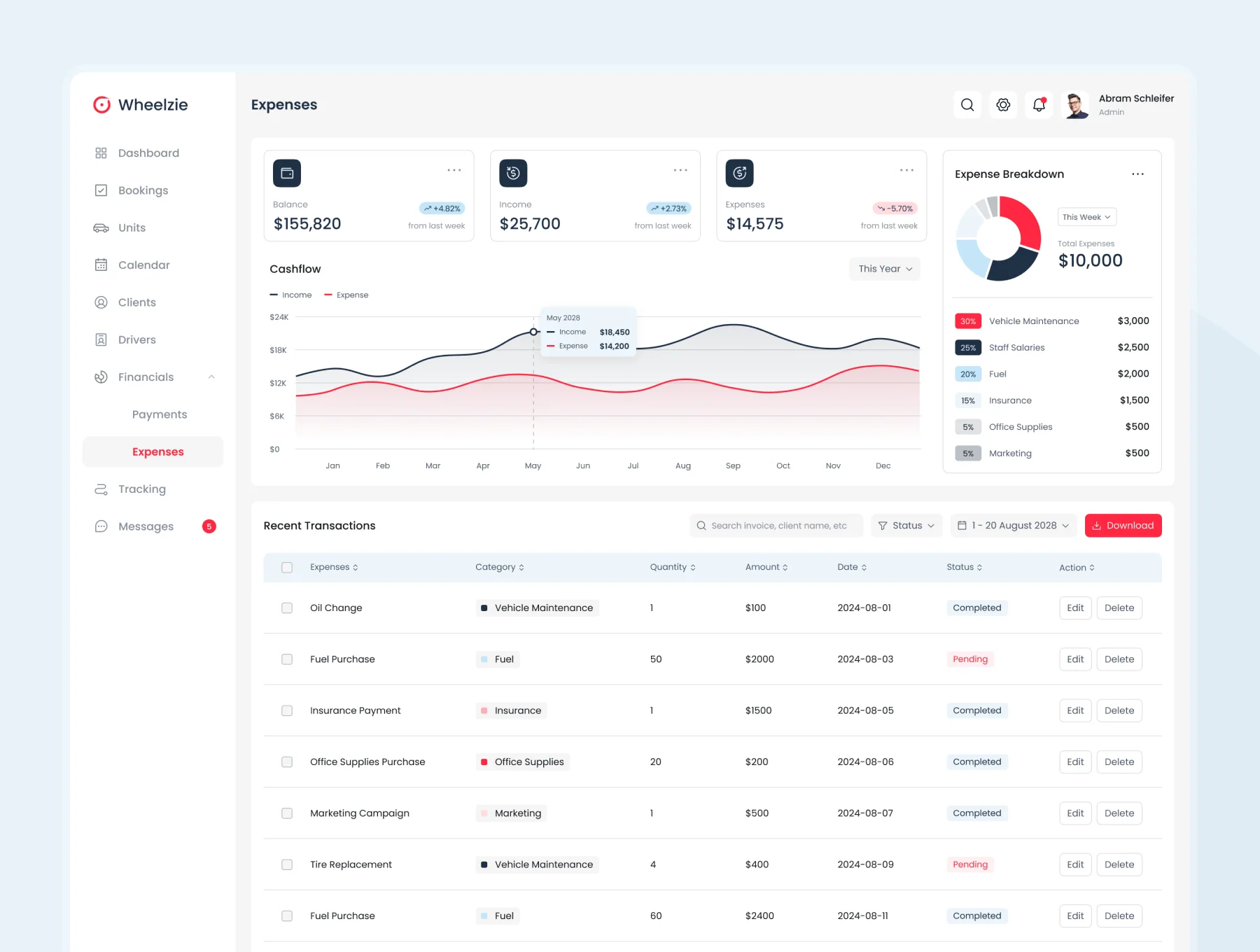Screen dimensions: 1260x952
Task: Sort table by Status column arrows
Action: (x=980, y=568)
